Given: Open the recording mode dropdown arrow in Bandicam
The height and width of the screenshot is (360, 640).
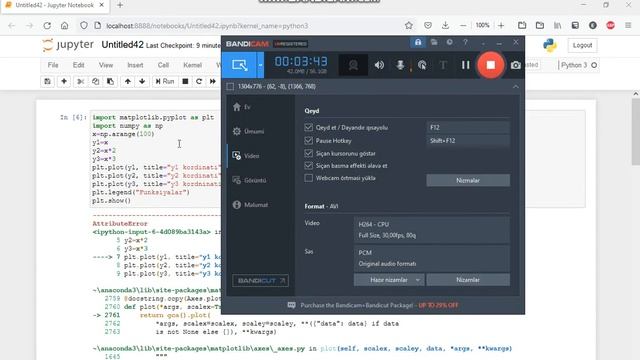Looking at the screenshot, I should (260, 65).
